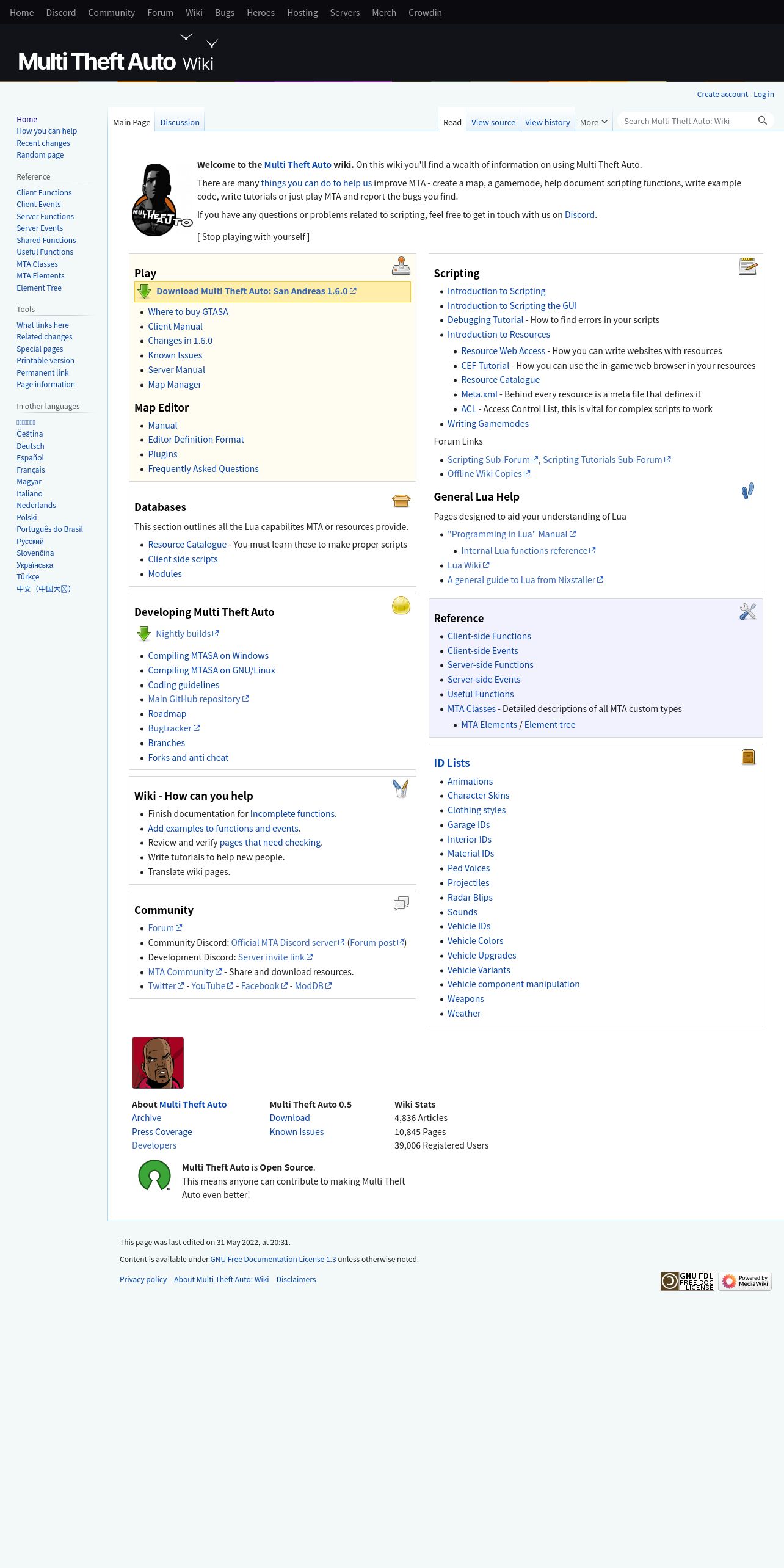This screenshot has height=1568, width=784.
Task: Open Client-side Functions in Reference box
Action: point(489,636)
